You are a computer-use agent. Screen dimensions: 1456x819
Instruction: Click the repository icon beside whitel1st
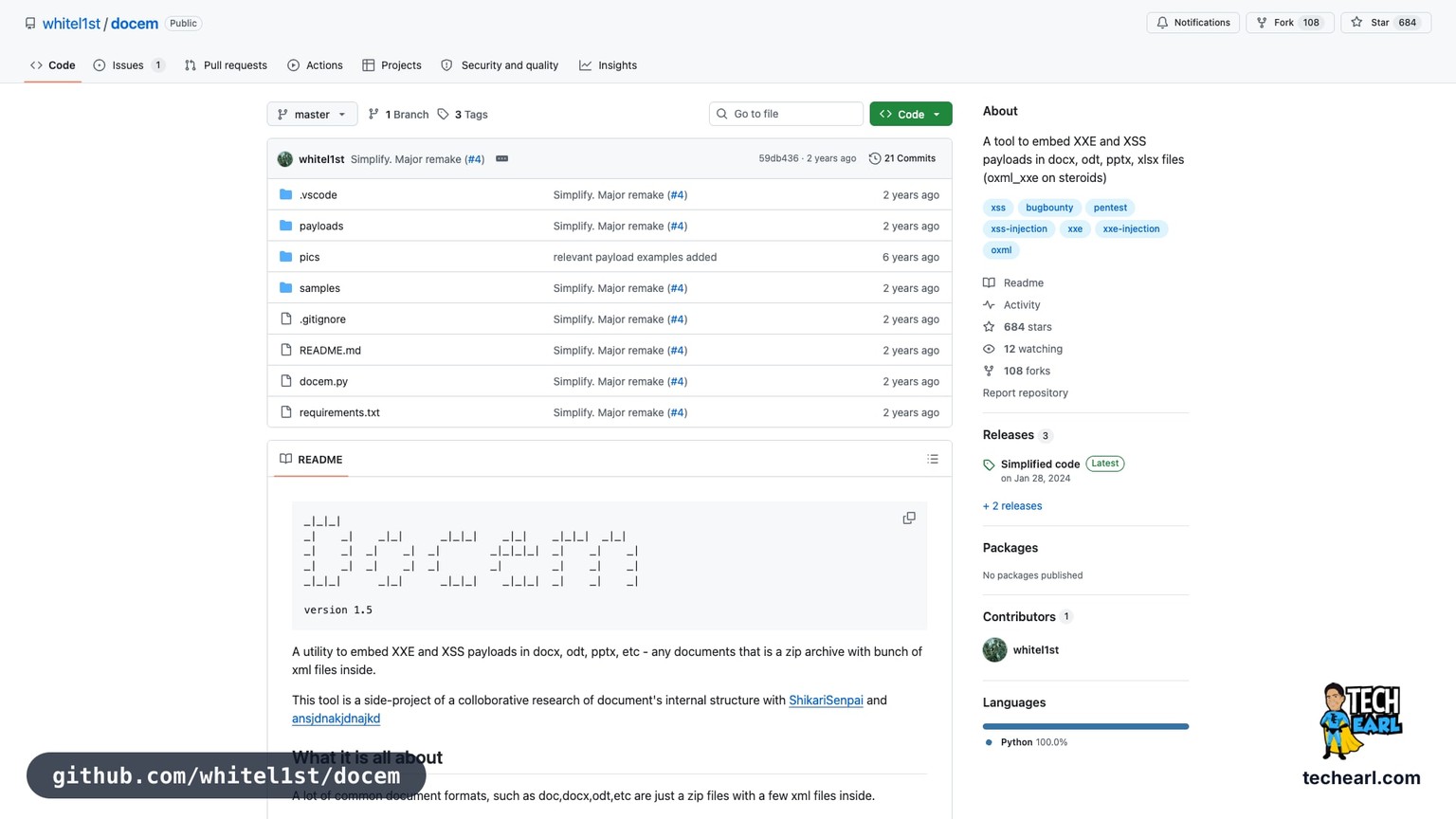tap(30, 23)
